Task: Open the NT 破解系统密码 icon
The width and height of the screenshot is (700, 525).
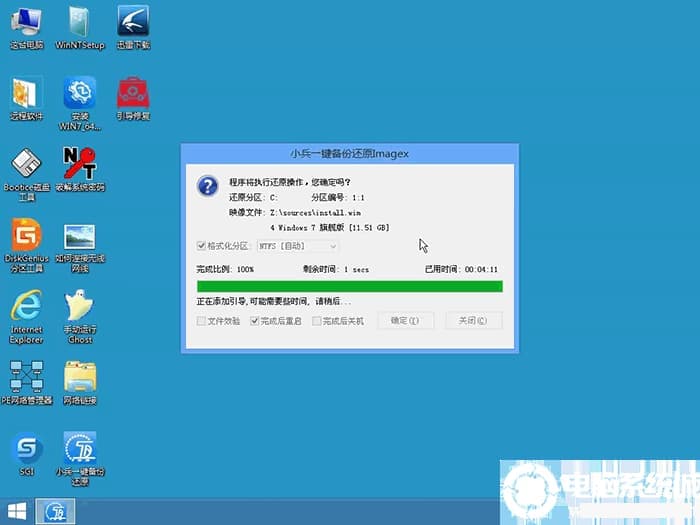Action: tap(79, 163)
